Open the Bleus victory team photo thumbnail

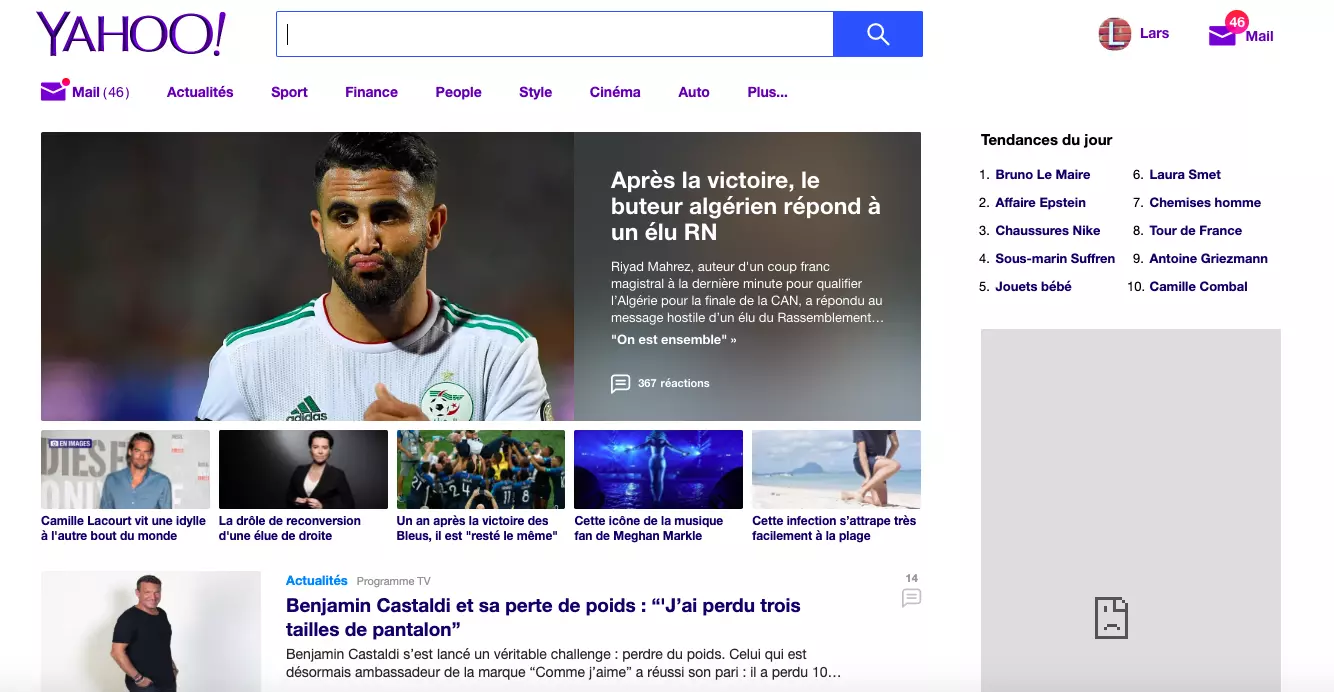point(481,469)
